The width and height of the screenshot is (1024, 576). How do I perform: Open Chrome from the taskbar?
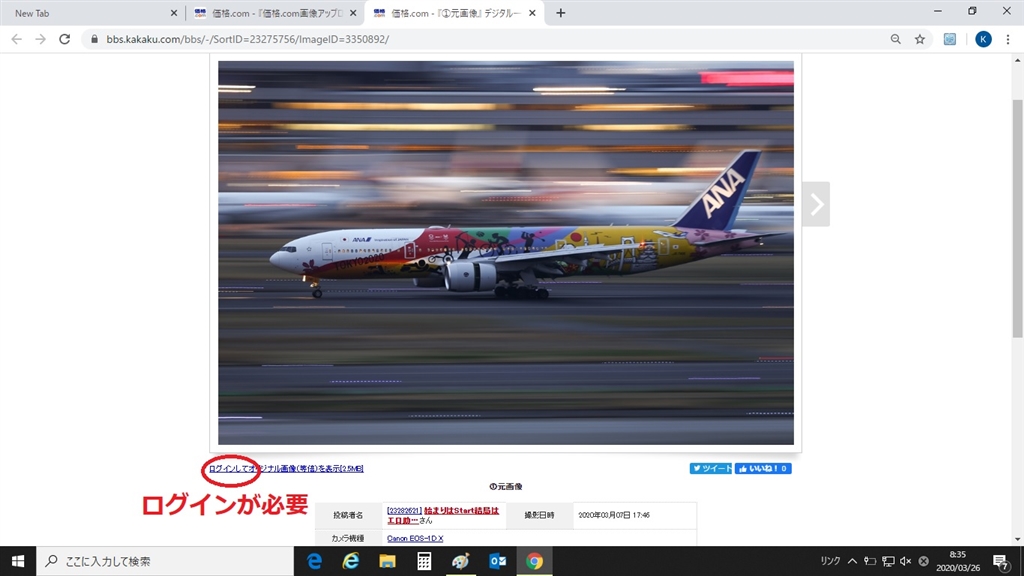pos(534,561)
